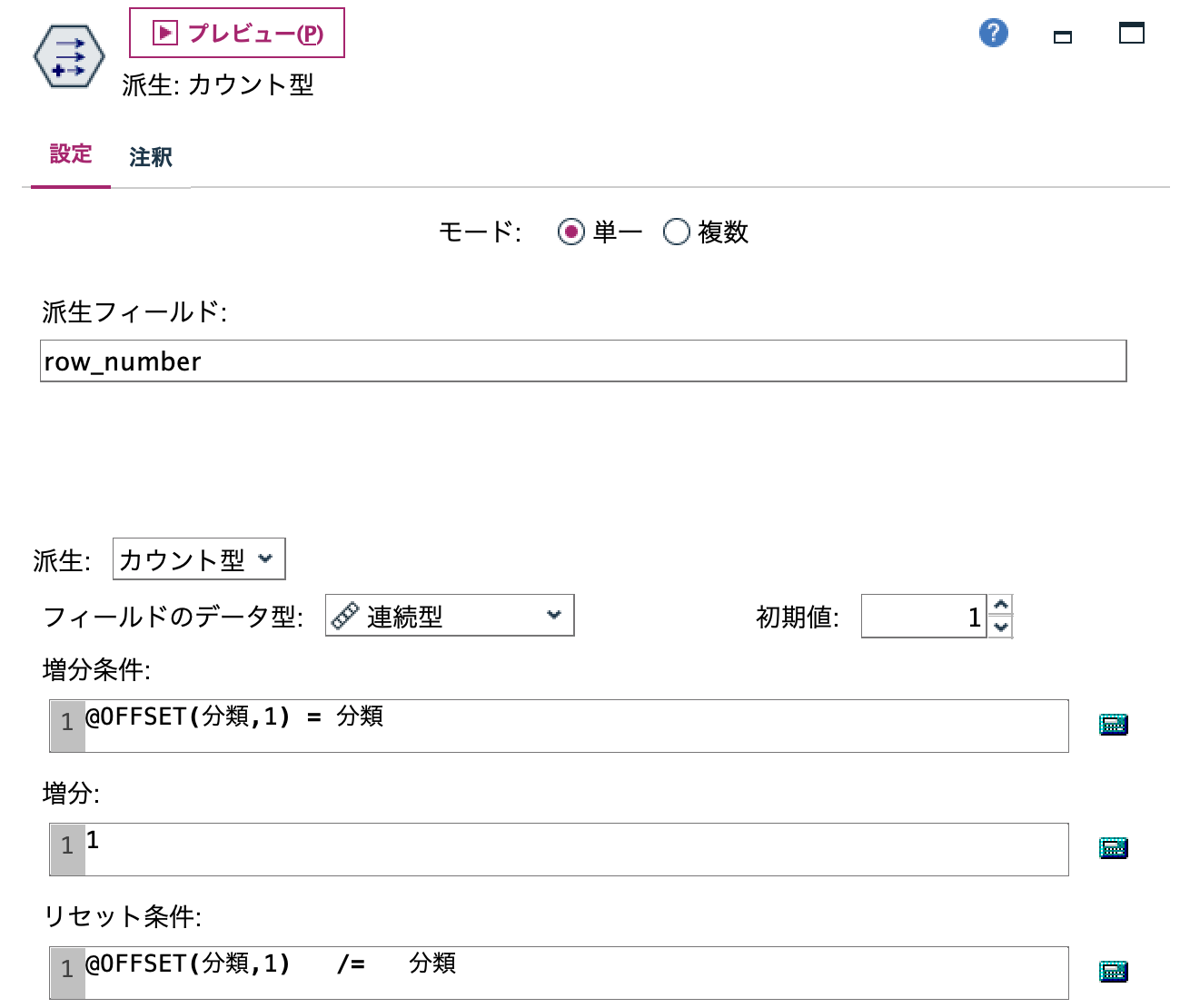This screenshot has height=1008, width=1190.
Task: Switch to the 注釈 tab
Action: (x=150, y=156)
